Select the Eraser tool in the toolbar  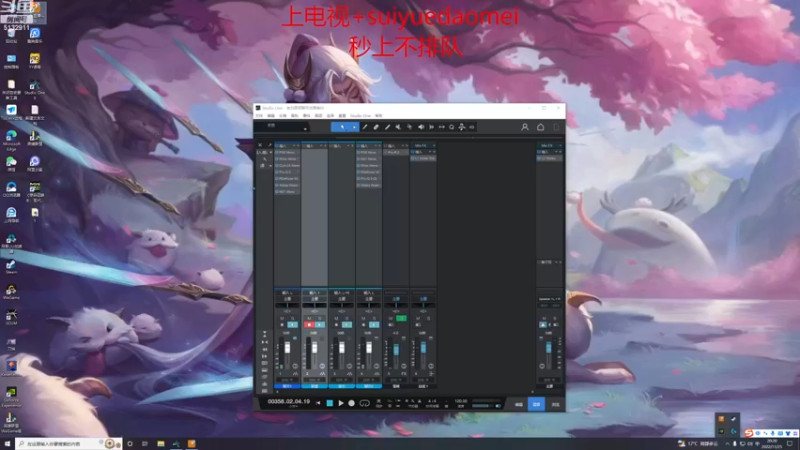[x=376, y=127]
